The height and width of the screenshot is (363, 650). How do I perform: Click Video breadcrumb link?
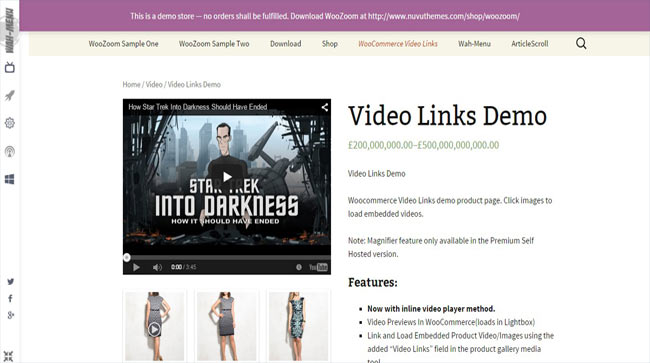pyautogui.click(x=154, y=85)
